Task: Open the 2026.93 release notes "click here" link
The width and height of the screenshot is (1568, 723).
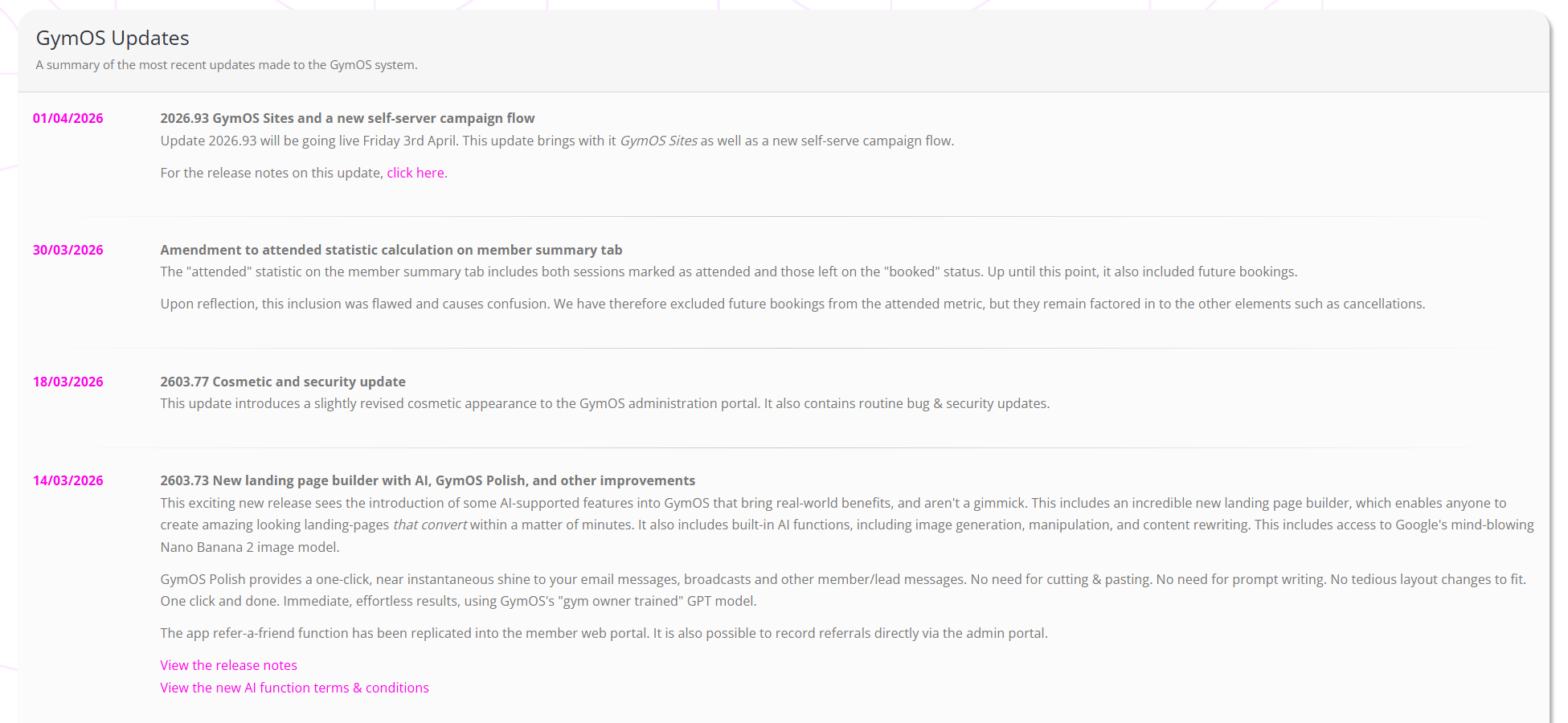Action: [415, 173]
